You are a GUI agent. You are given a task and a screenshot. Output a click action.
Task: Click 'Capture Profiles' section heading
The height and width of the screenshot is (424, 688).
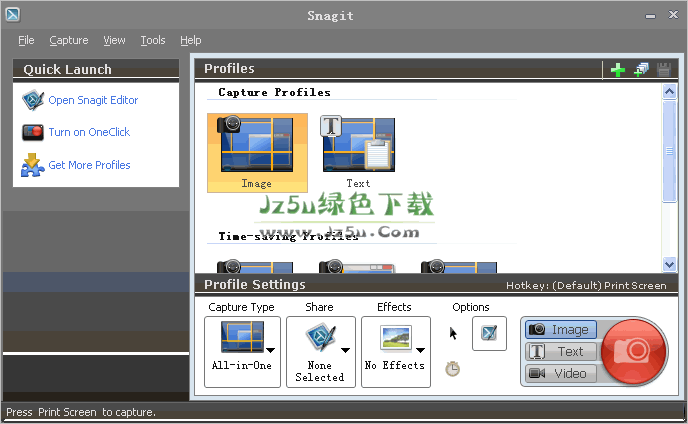click(274, 92)
